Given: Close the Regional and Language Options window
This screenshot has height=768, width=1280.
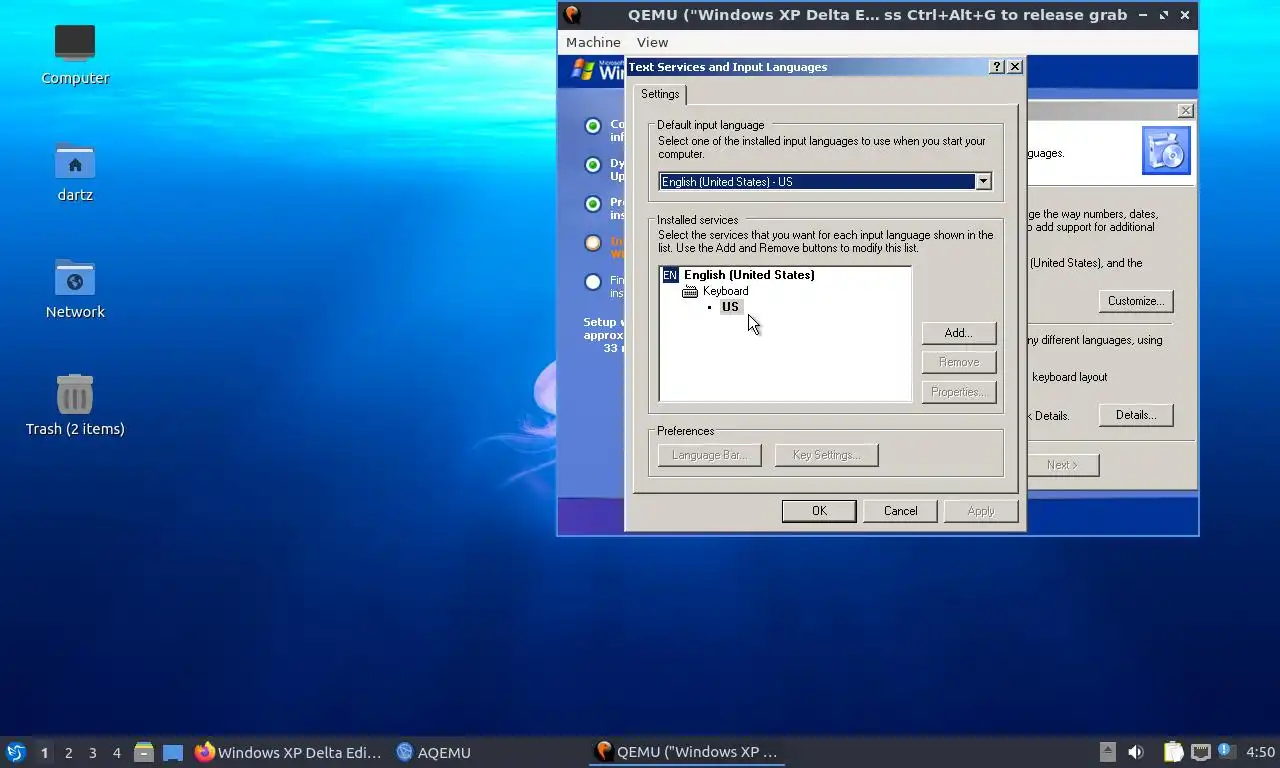Looking at the screenshot, I should 1185,111.
